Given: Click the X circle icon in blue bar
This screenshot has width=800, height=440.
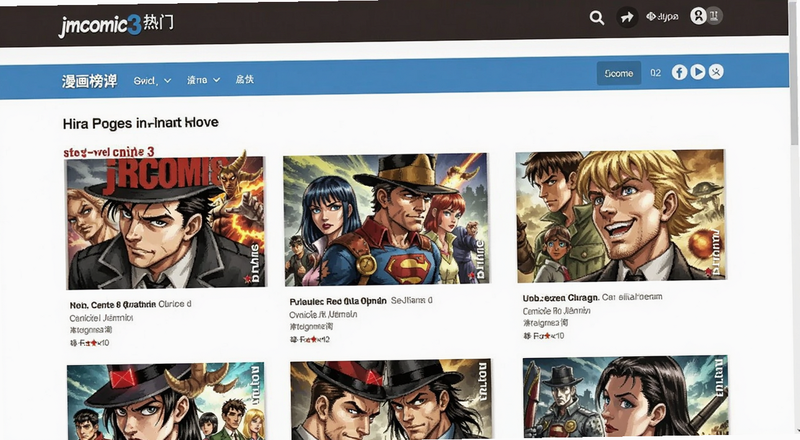Looking at the screenshot, I should 716,72.
